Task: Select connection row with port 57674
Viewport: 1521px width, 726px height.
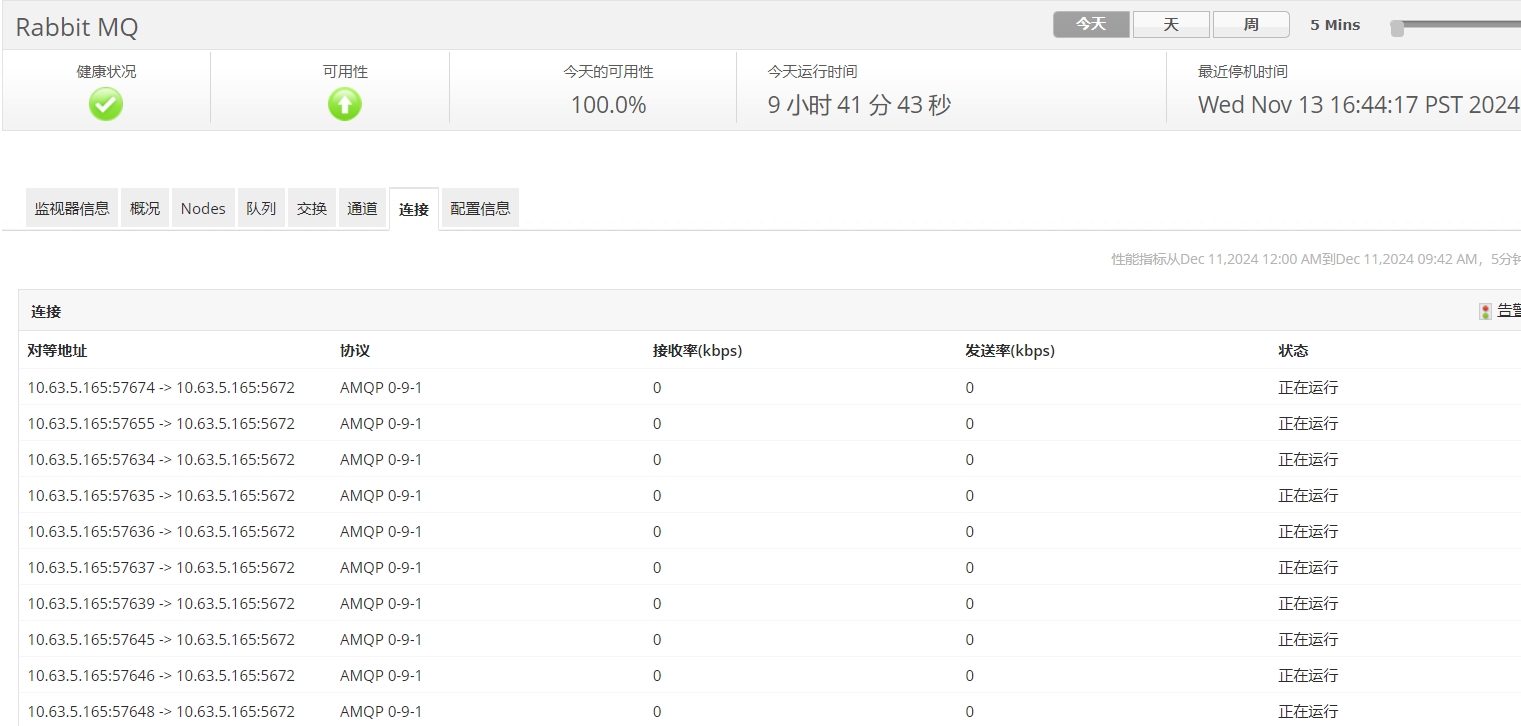Action: tap(770, 387)
